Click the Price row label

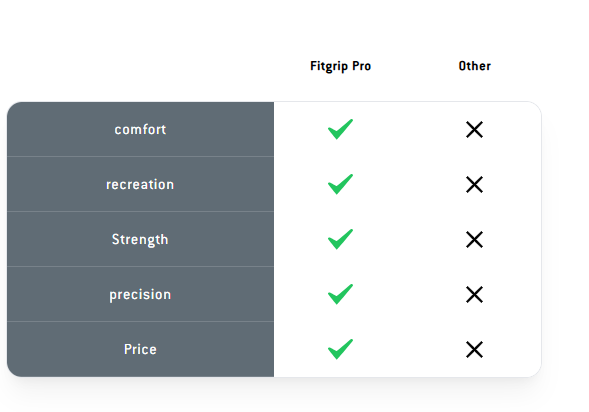coord(140,349)
